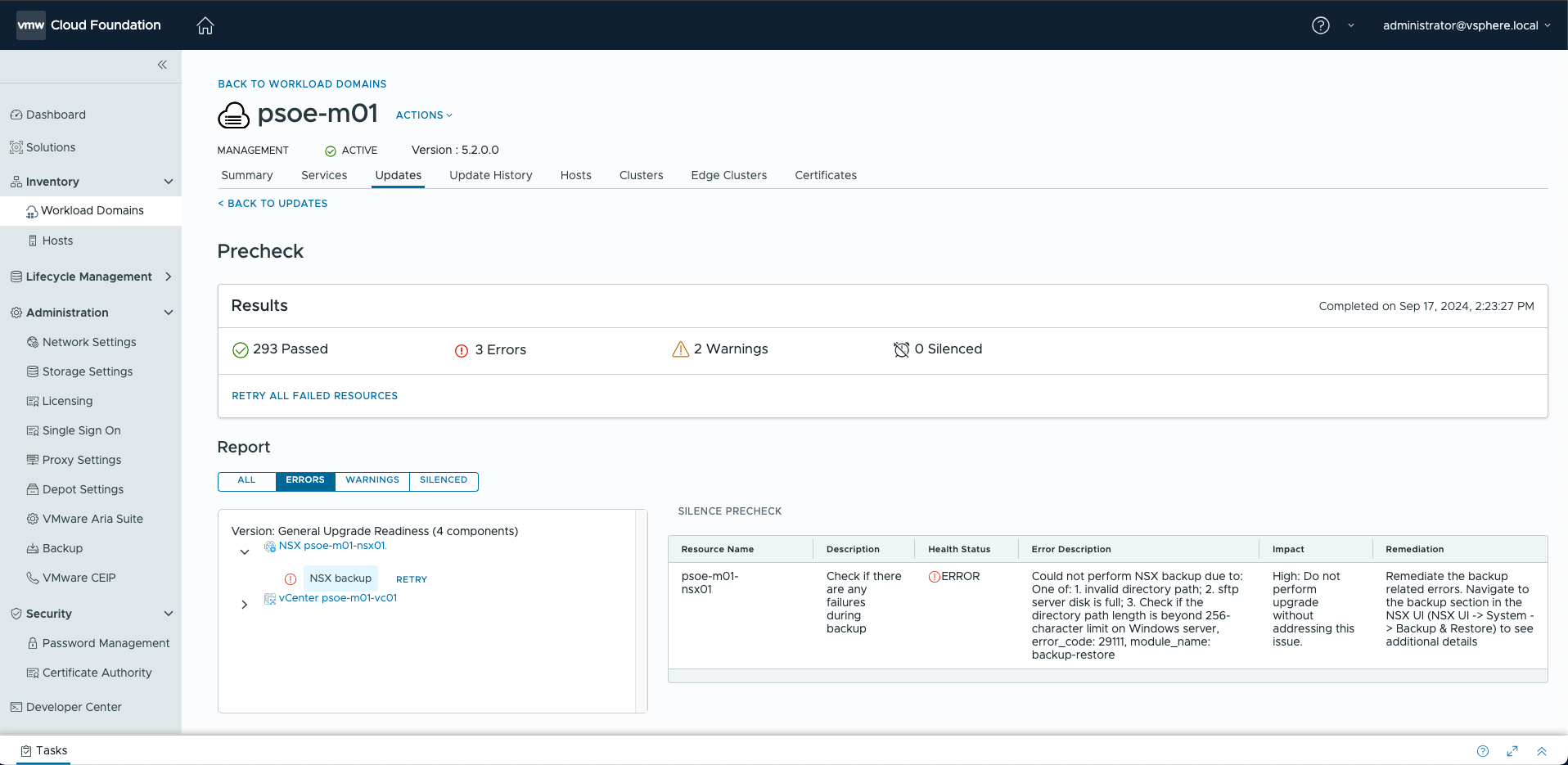This screenshot has height=765, width=1568.
Task: Collapse the left navigation sidebar
Action: (161, 65)
